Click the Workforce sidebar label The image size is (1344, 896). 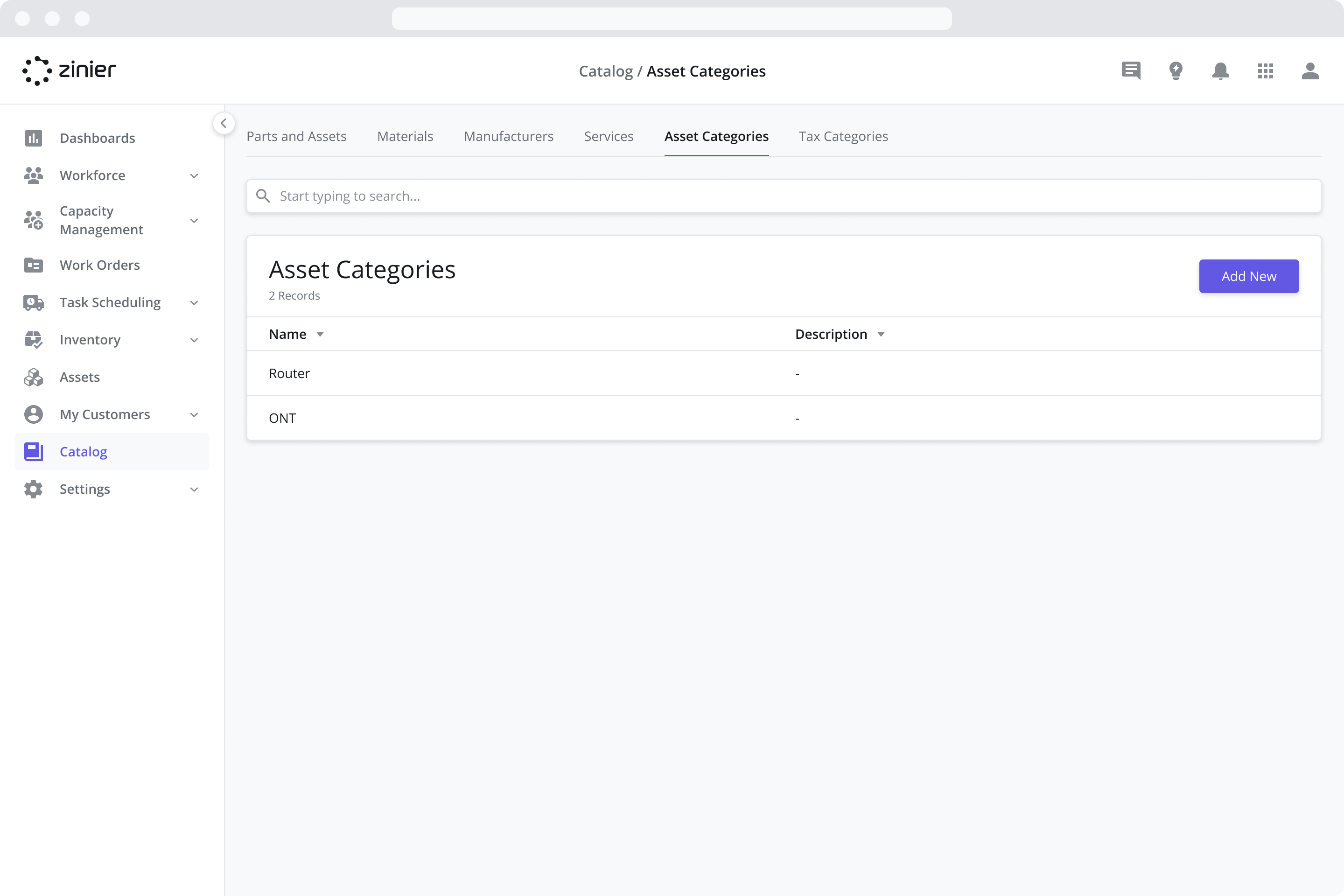tap(92, 175)
